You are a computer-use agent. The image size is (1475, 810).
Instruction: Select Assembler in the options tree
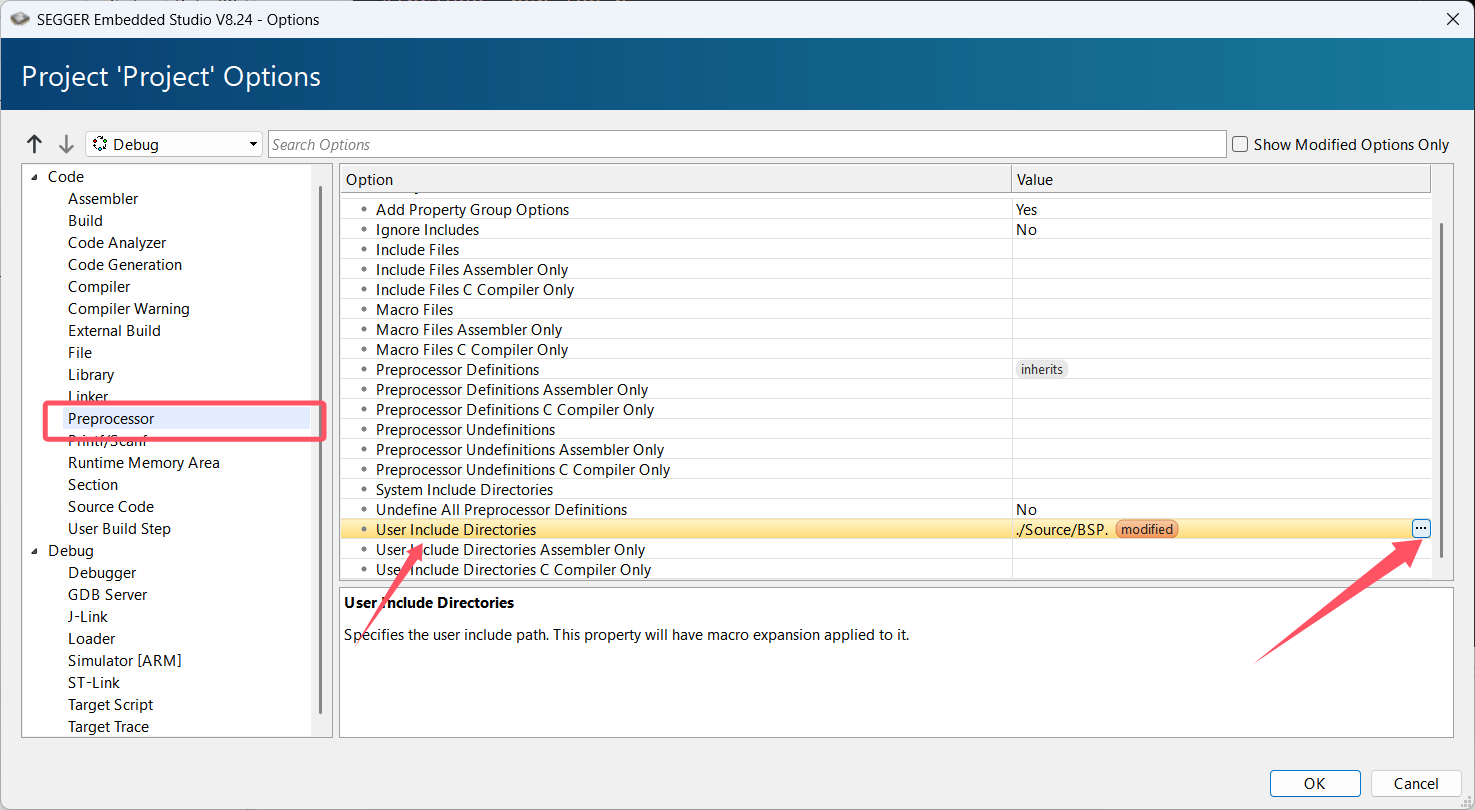(x=103, y=199)
